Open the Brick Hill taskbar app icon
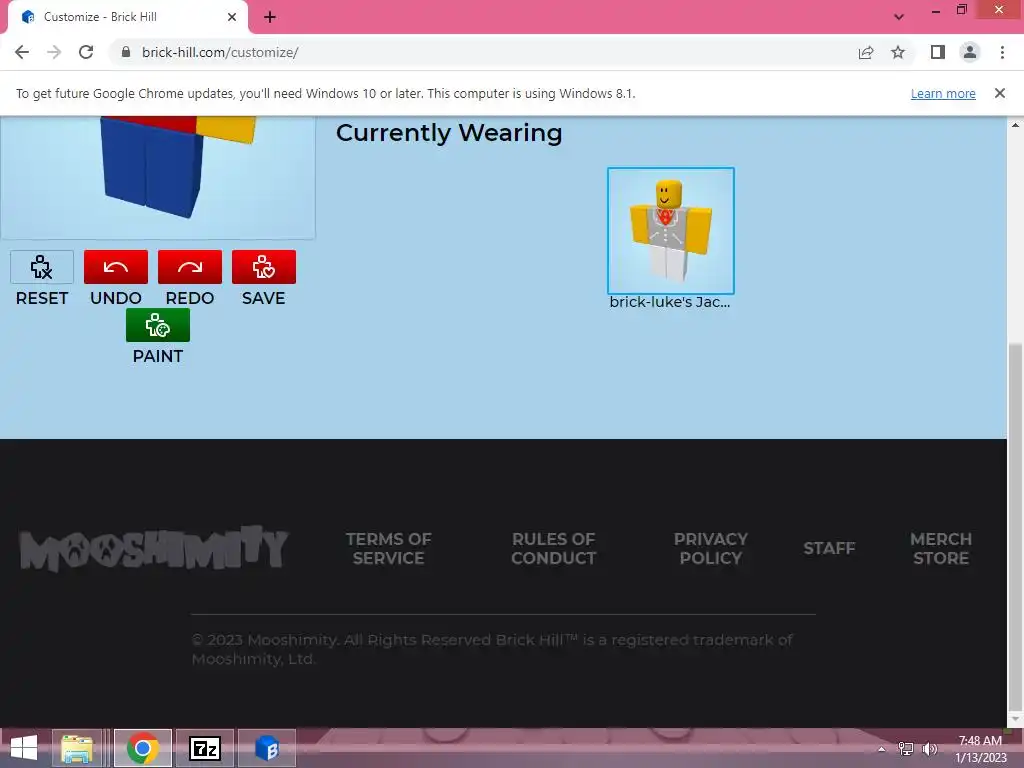The height and width of the screenshot is (768, 1024). pos(266,748)
